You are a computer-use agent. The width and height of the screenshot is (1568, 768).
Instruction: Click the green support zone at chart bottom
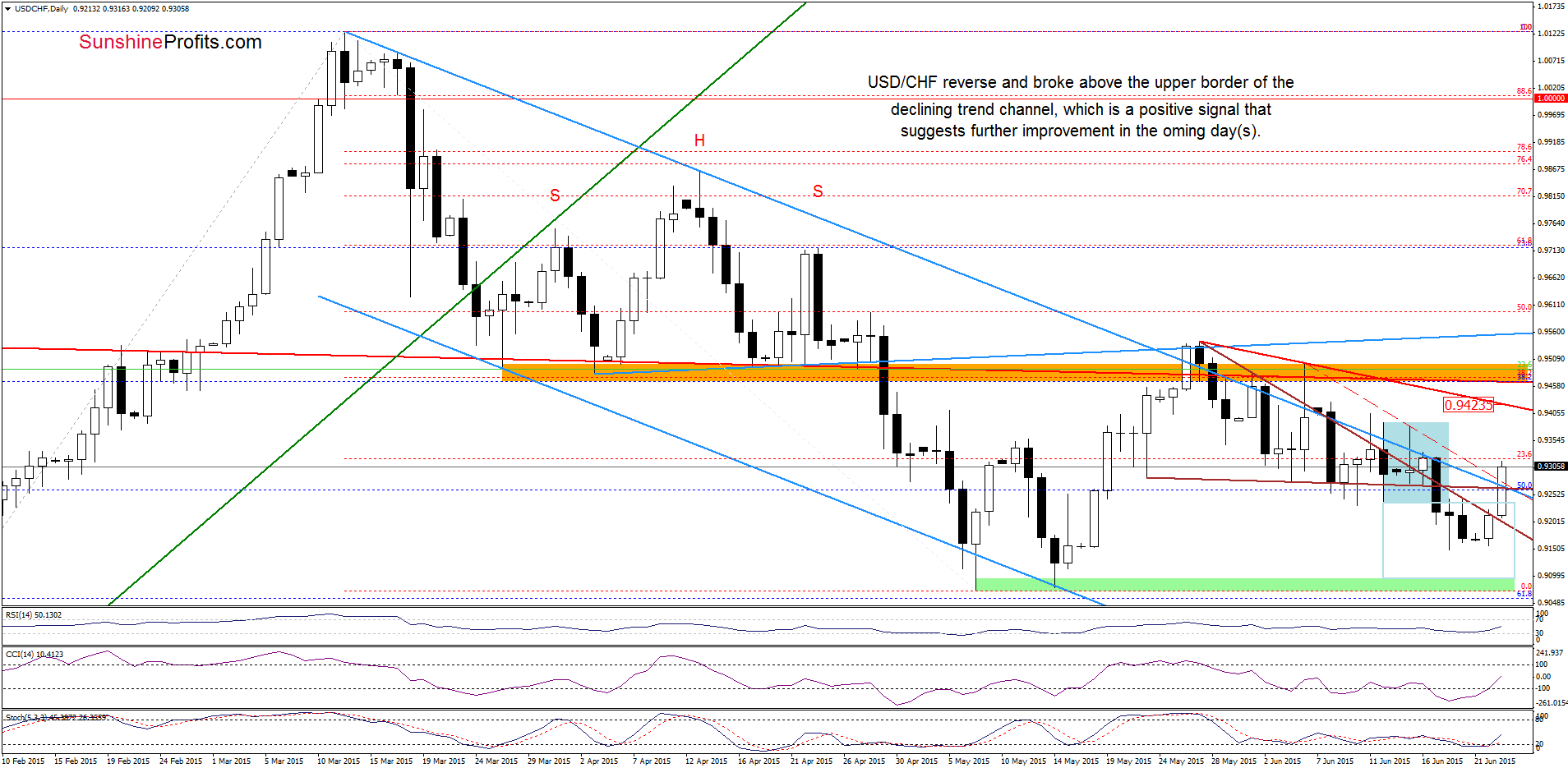[x=1244, y=584]
